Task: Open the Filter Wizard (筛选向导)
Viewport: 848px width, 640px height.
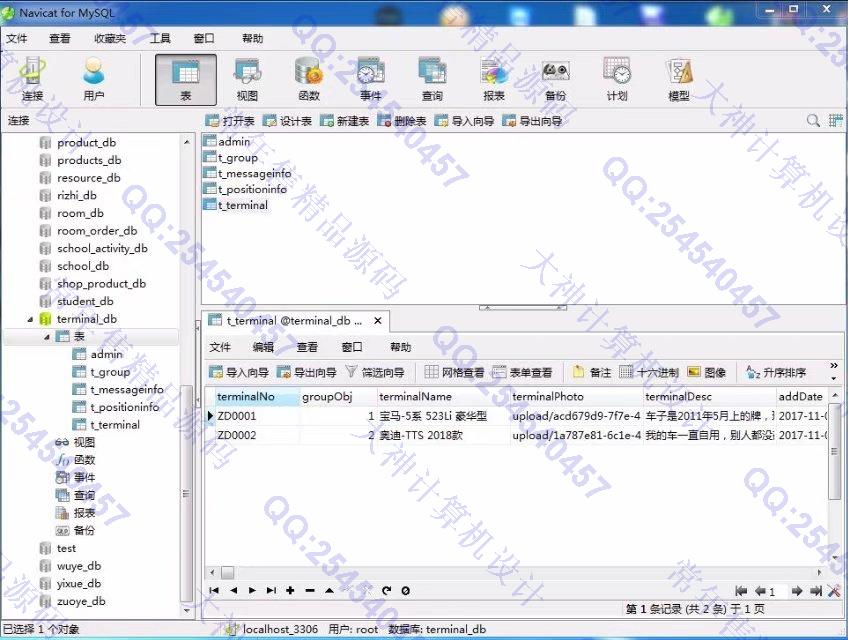Action: [375, 372]
